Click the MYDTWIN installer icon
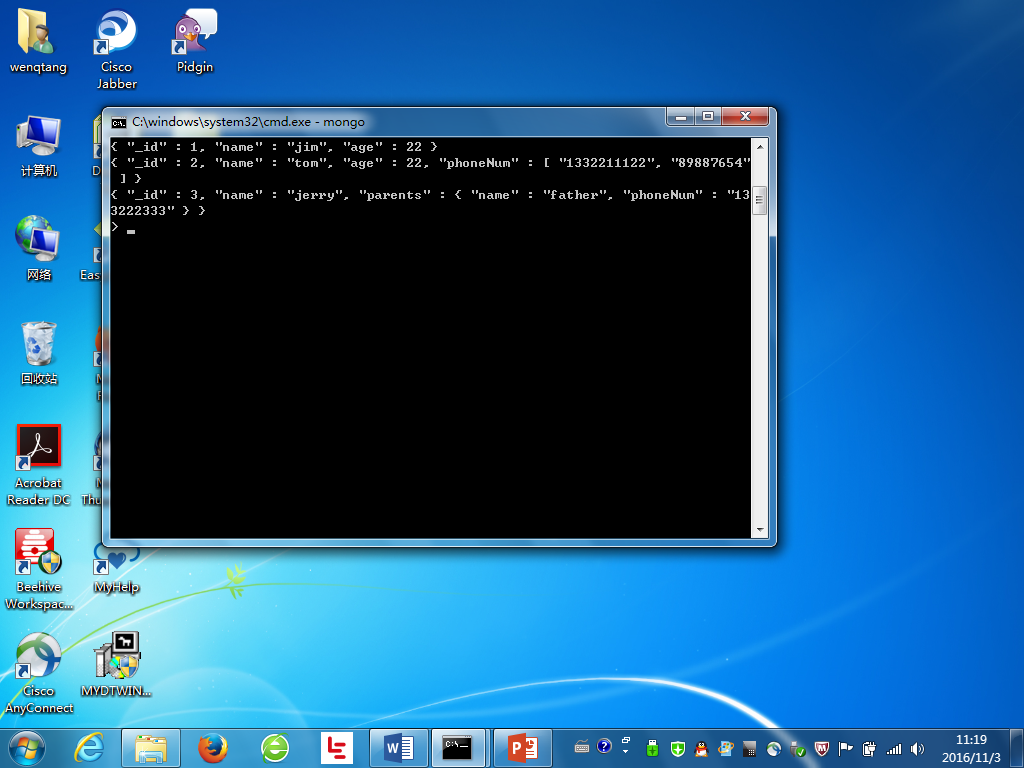The width and height of the screenshot is (1024, 768). point(116,664)
